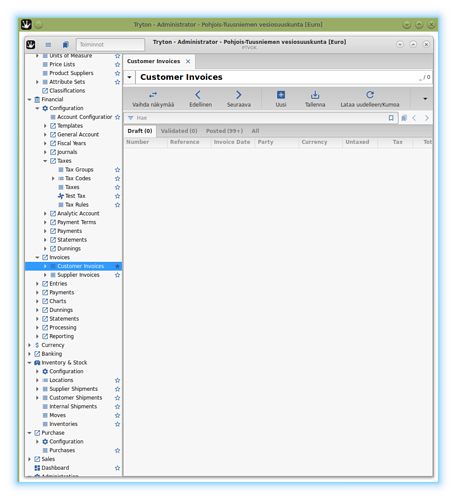The width and height of the screenshot is (456, 500).
Task: Expand the Fiscal Years node
Action: (45, 143)
